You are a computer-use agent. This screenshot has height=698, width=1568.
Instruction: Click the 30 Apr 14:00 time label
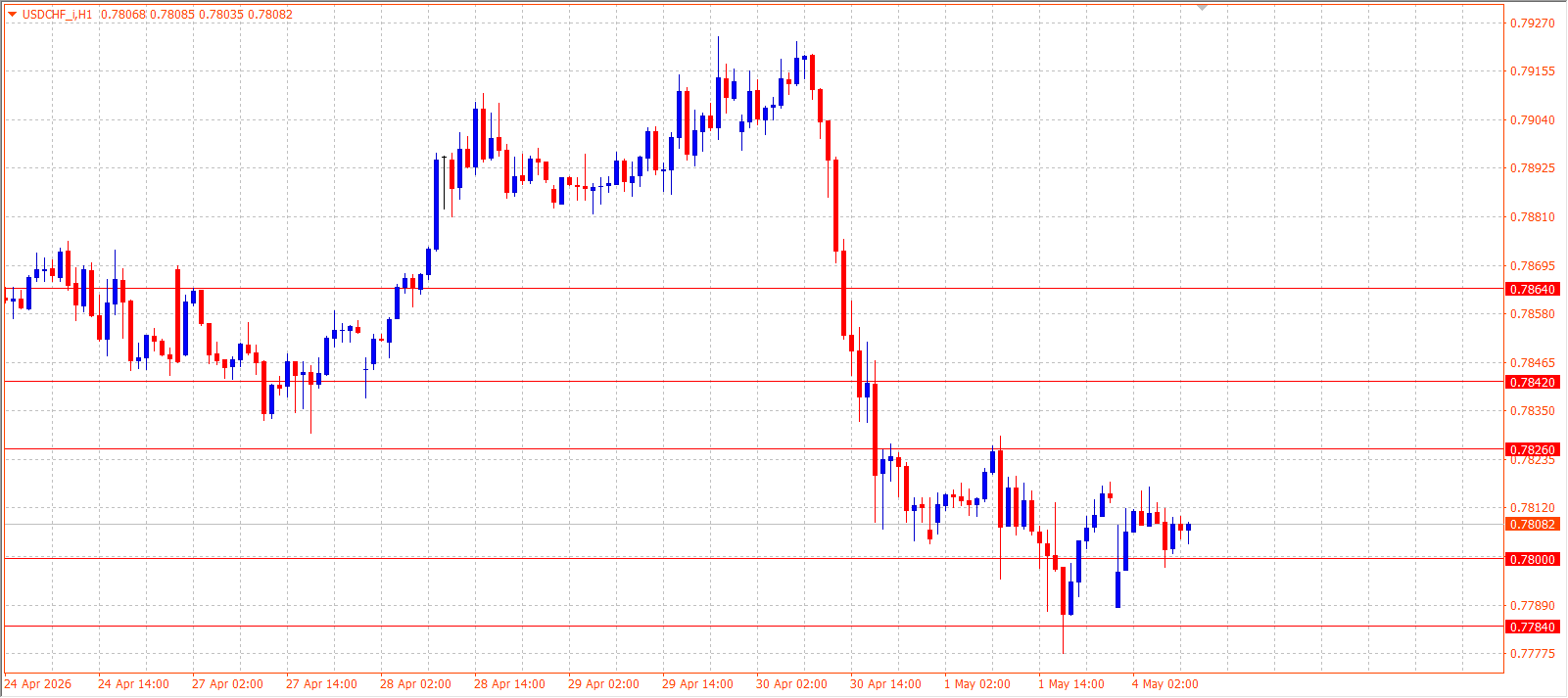pos(885,684)
